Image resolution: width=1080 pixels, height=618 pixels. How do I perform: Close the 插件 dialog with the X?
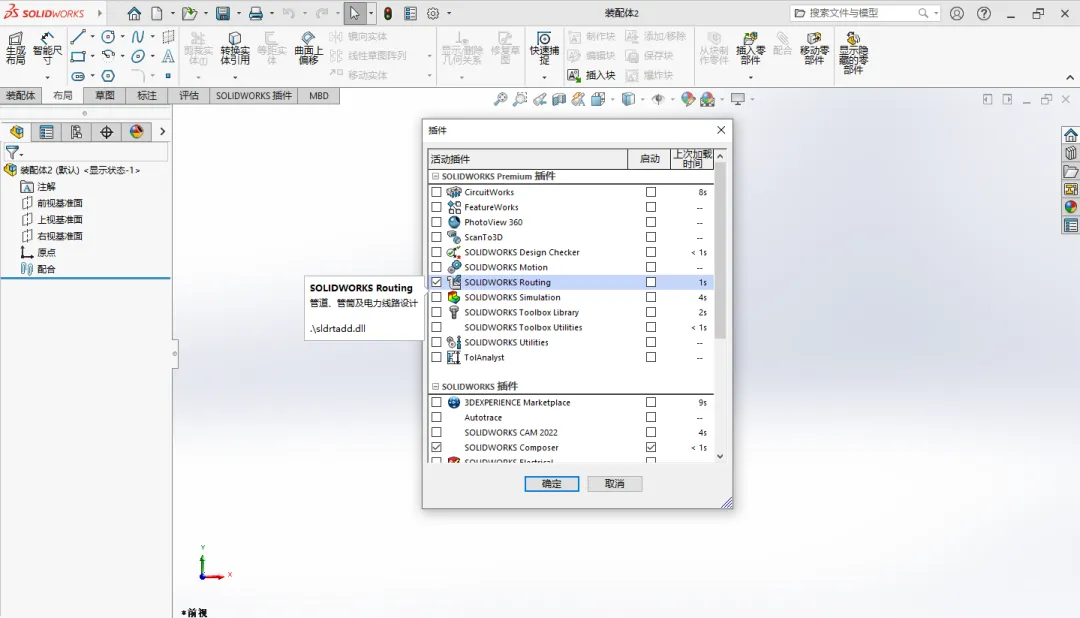(x=720, y=130)
